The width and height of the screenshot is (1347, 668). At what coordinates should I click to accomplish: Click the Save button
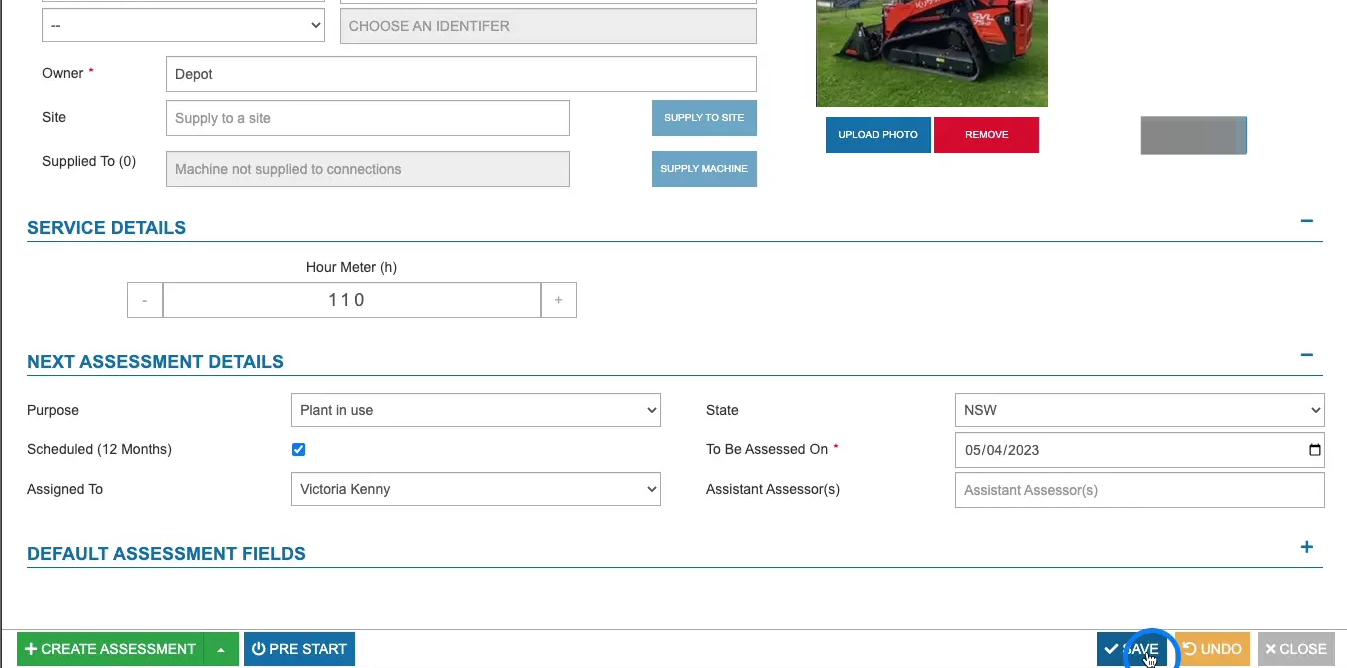(x=1132, y=649)
